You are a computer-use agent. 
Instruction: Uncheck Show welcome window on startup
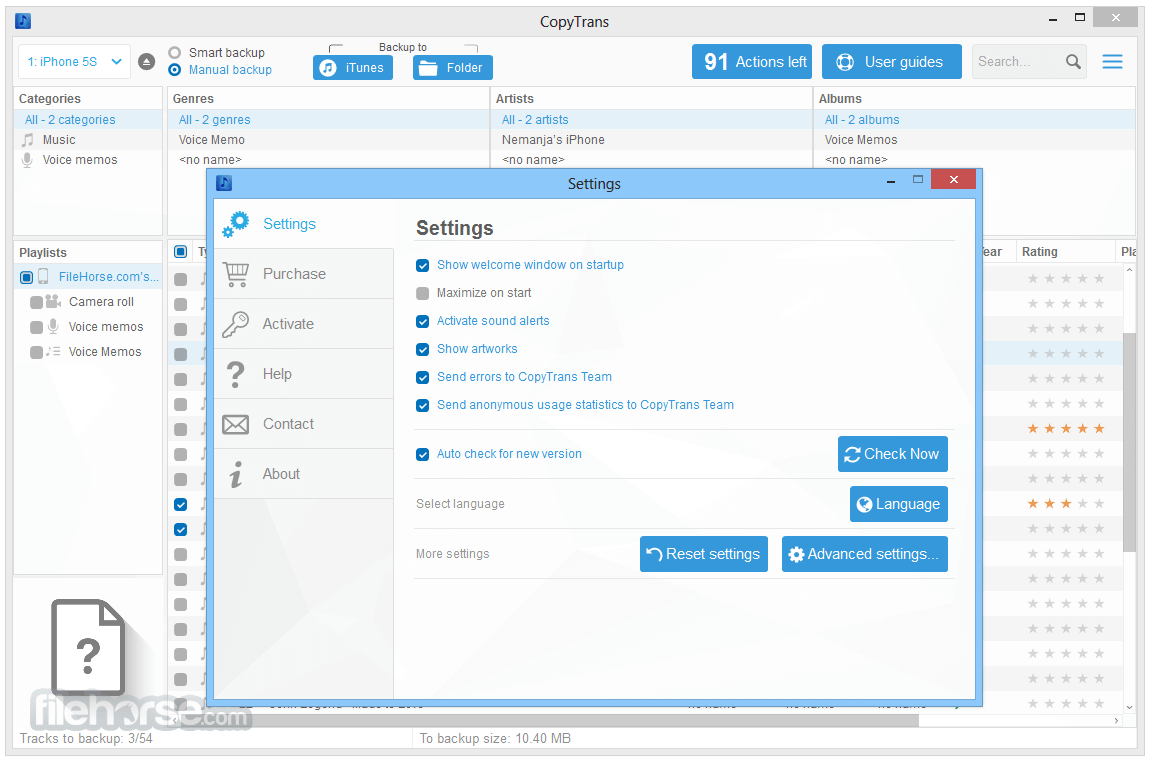422,265
